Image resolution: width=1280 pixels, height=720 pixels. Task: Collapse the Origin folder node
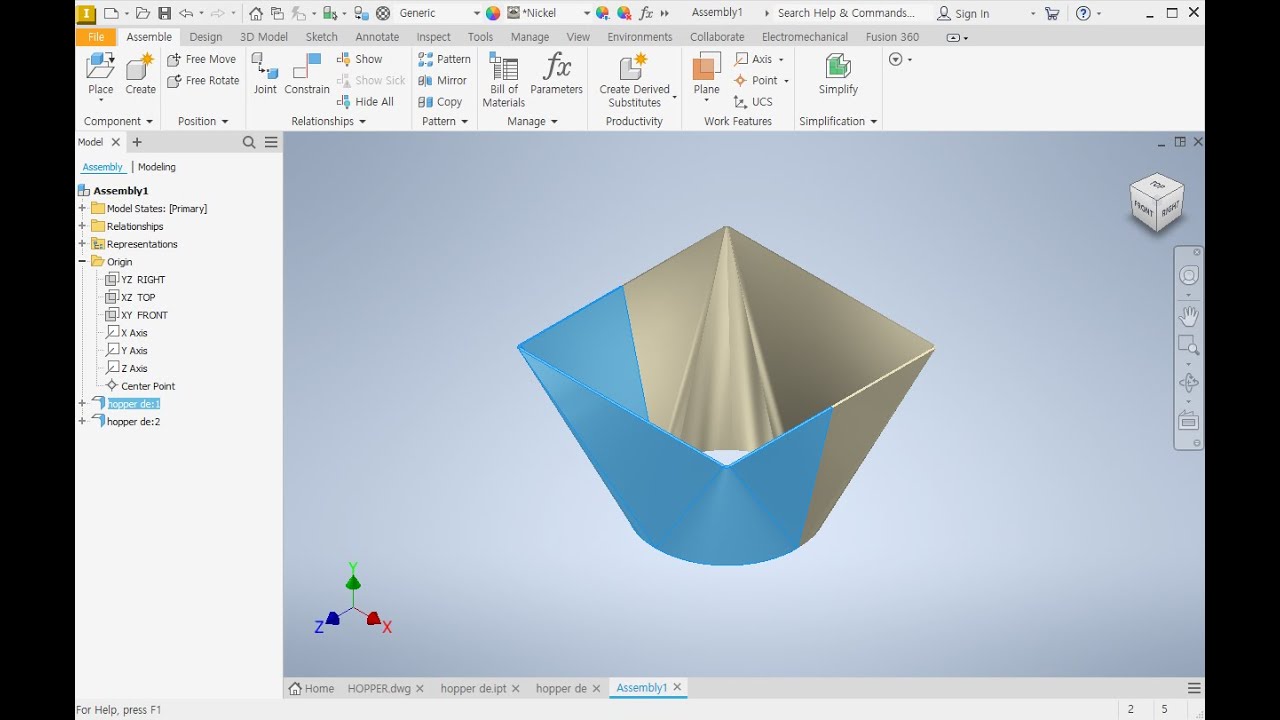tap(82, 261)
